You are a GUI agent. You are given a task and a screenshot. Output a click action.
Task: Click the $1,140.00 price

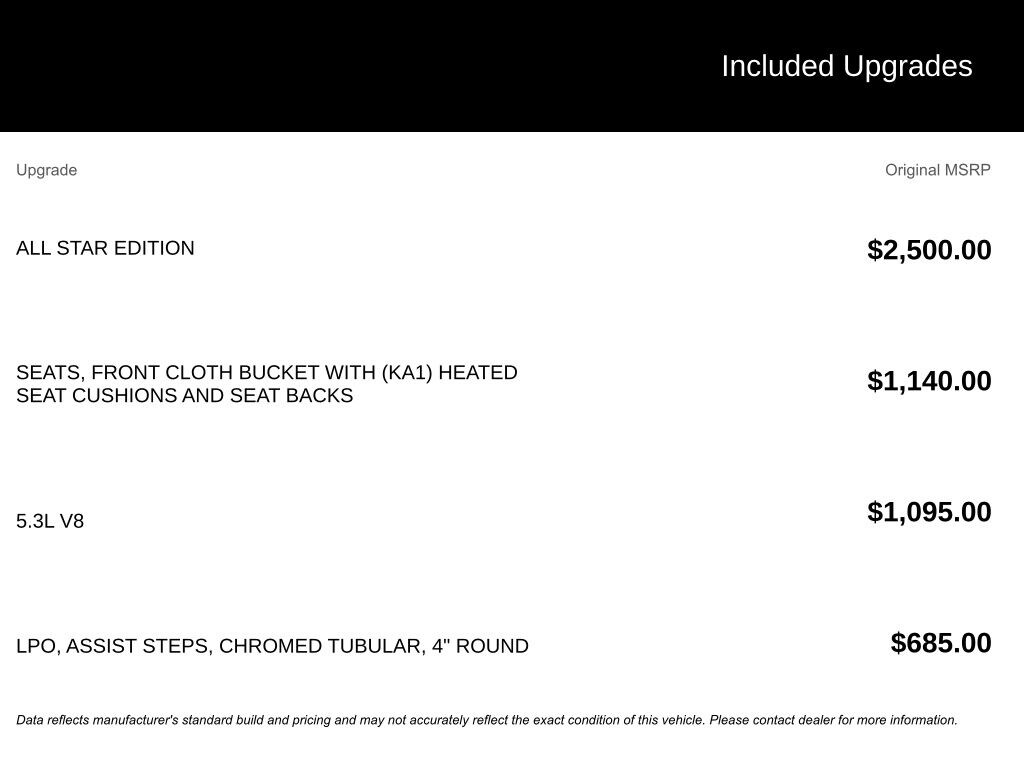[x=929, y=381]
